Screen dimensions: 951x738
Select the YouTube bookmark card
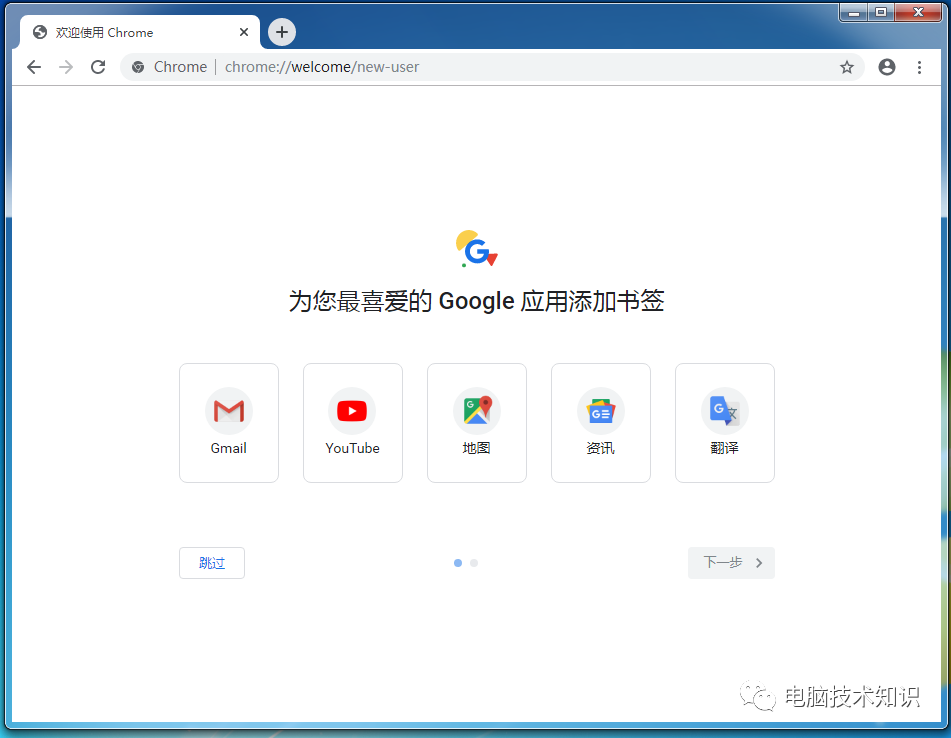[x=352, y=423]
